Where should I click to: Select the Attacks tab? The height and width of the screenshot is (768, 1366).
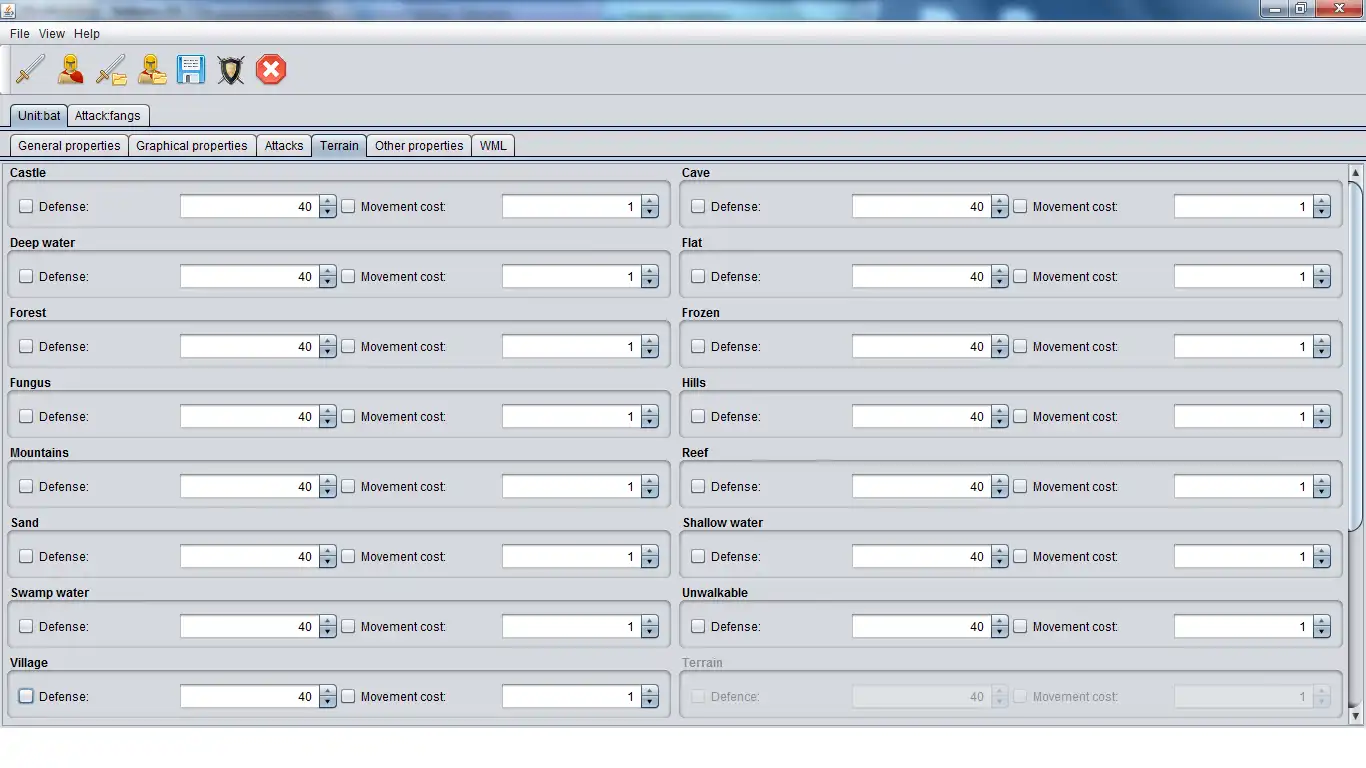(284, 146)
